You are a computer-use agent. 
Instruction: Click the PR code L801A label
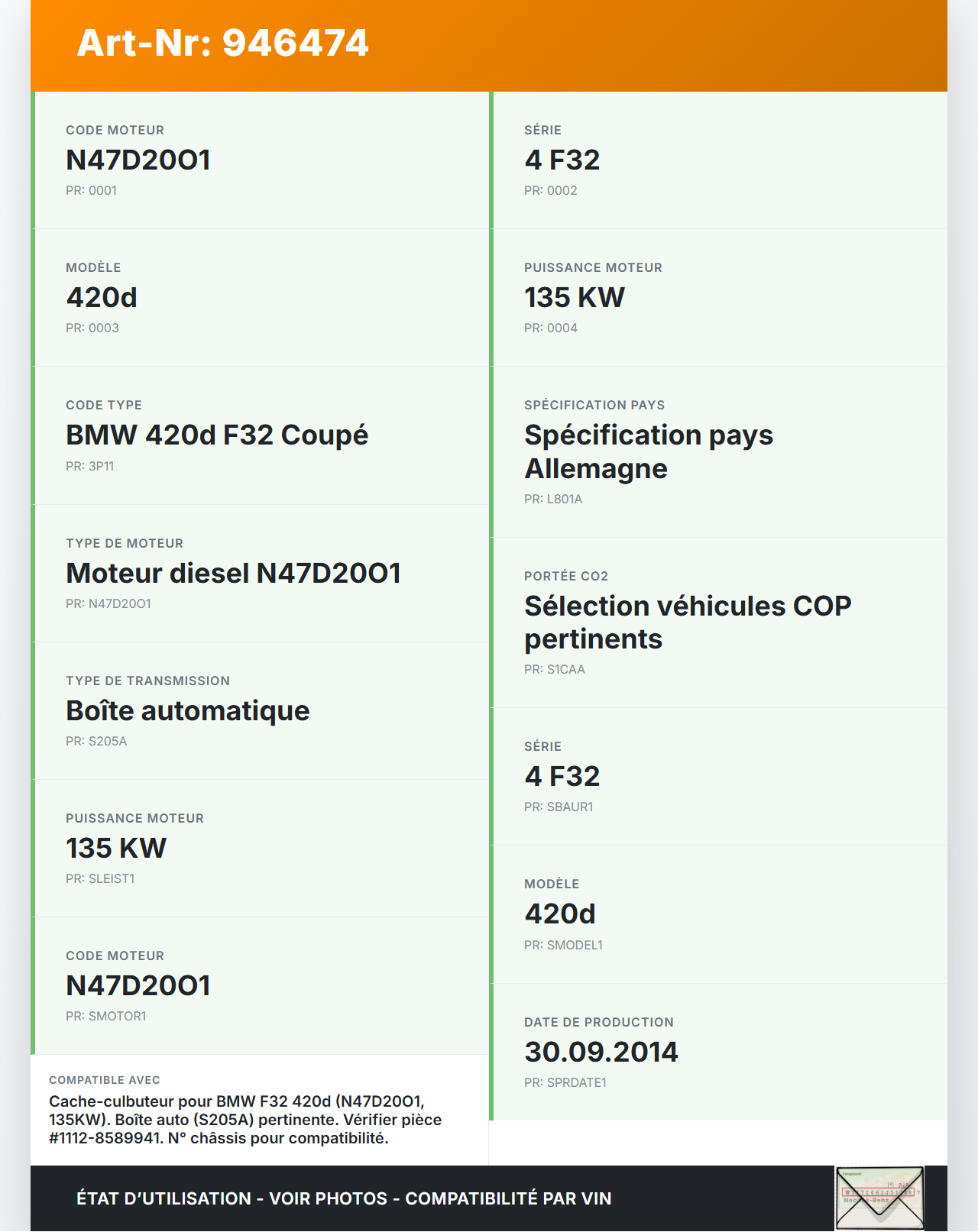click(x=553, y=499)
